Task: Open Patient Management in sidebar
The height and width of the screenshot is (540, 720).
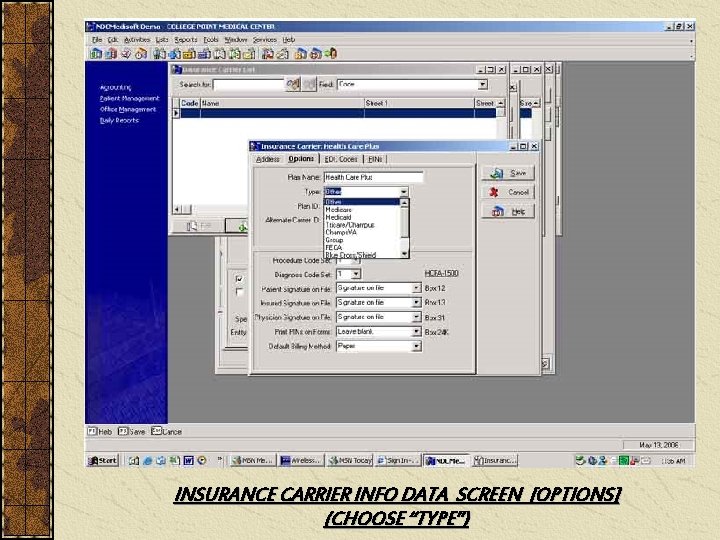Action: 129,98
